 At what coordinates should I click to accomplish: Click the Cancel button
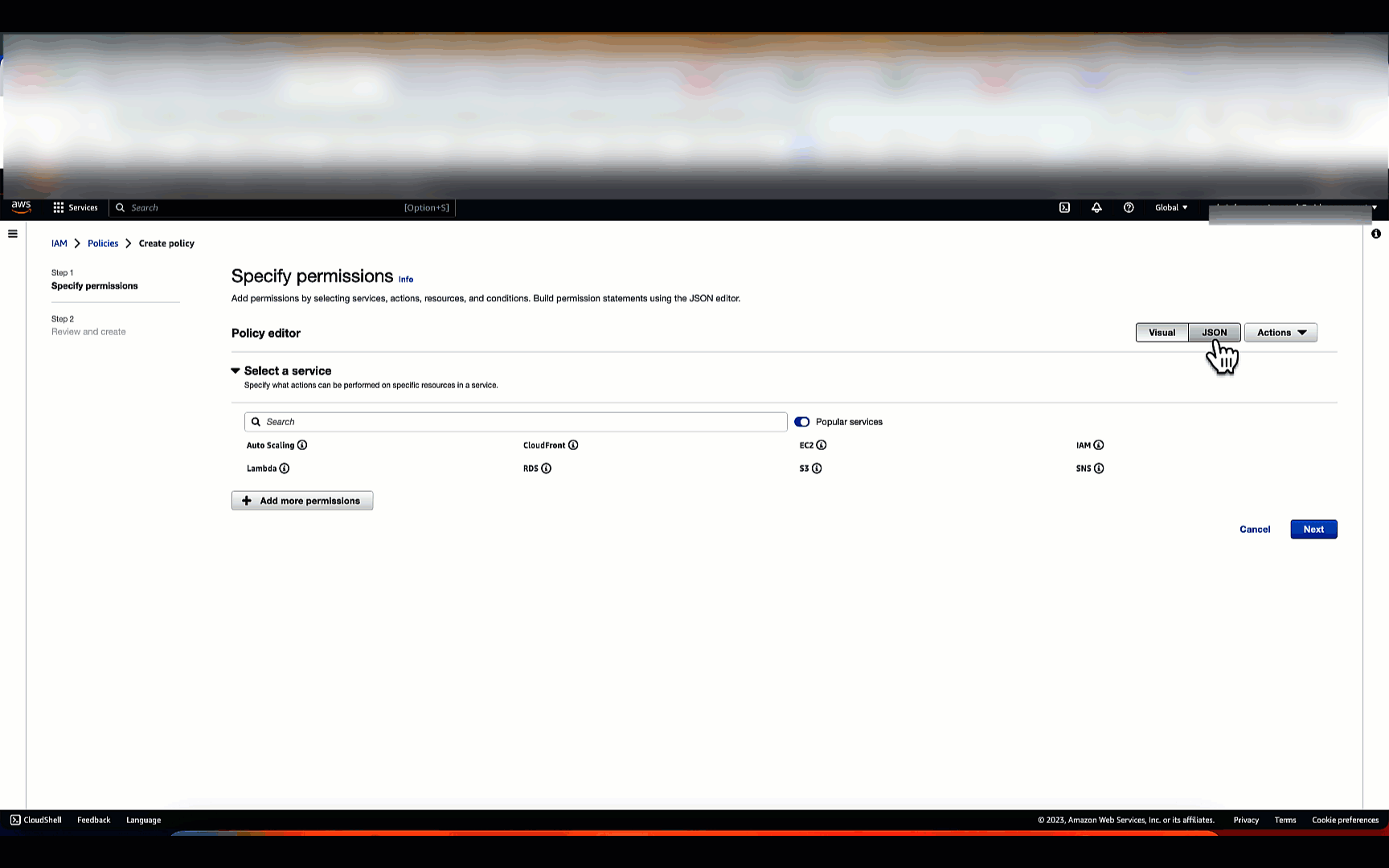coord(1255,530)
